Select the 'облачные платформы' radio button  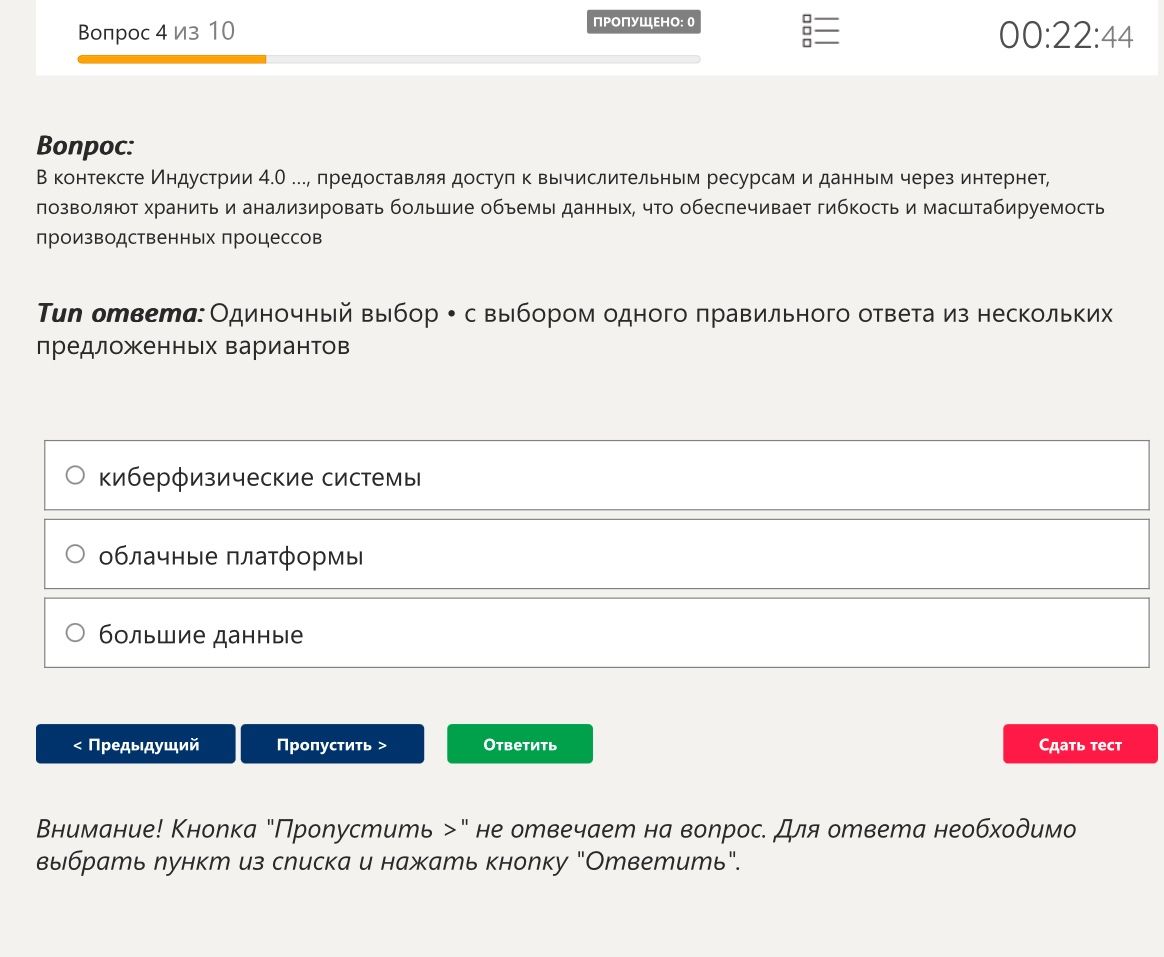coord(75,554)
